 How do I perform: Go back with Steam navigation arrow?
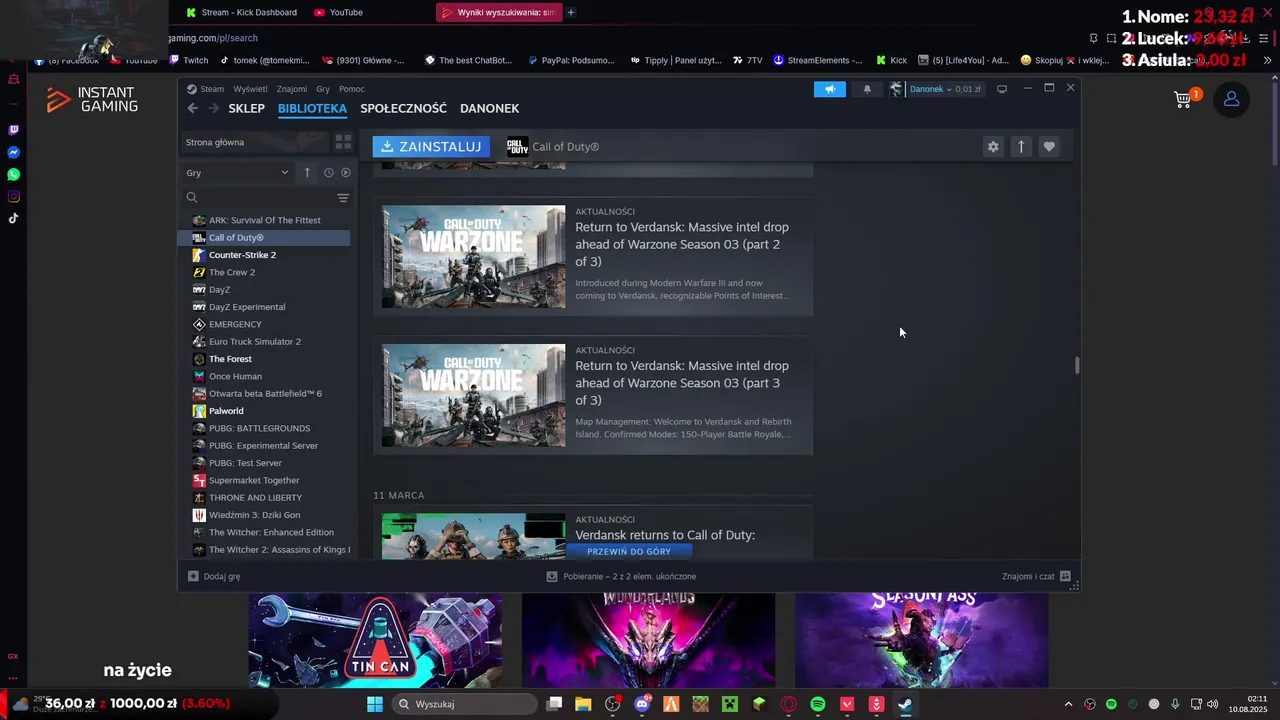(x=193, y=108)
